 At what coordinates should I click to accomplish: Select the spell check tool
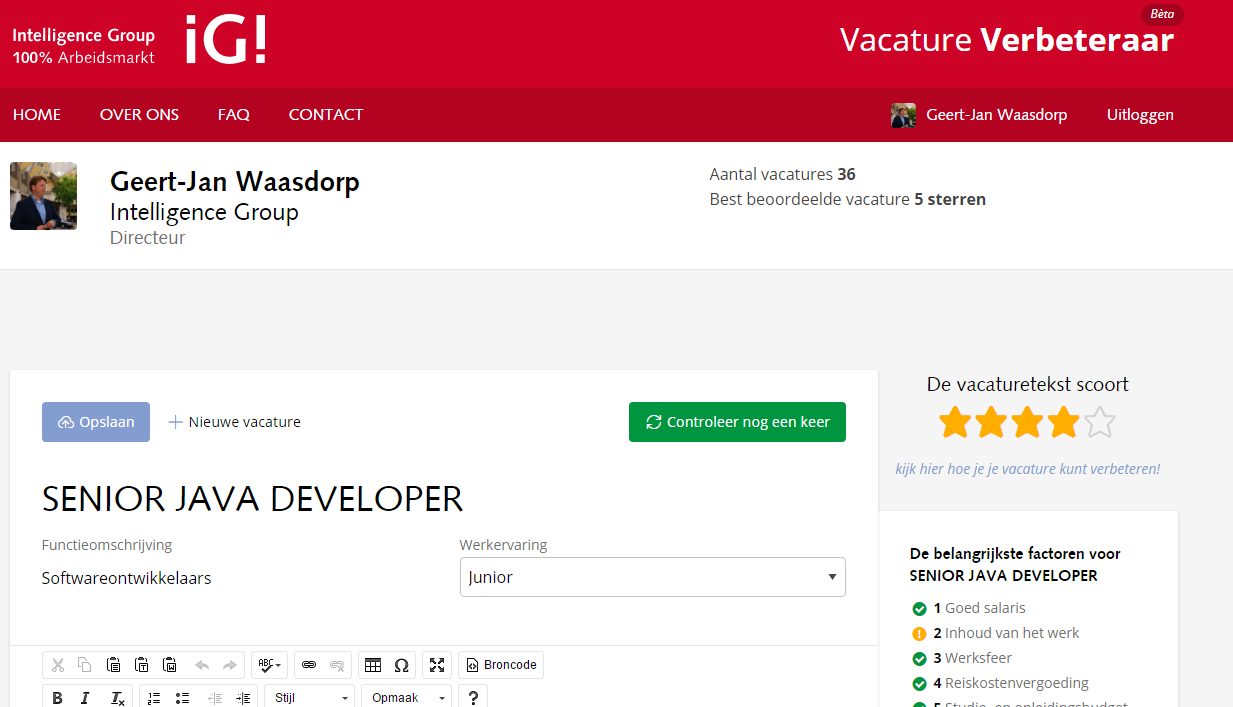pyautogui.click(x=264, y=665)
